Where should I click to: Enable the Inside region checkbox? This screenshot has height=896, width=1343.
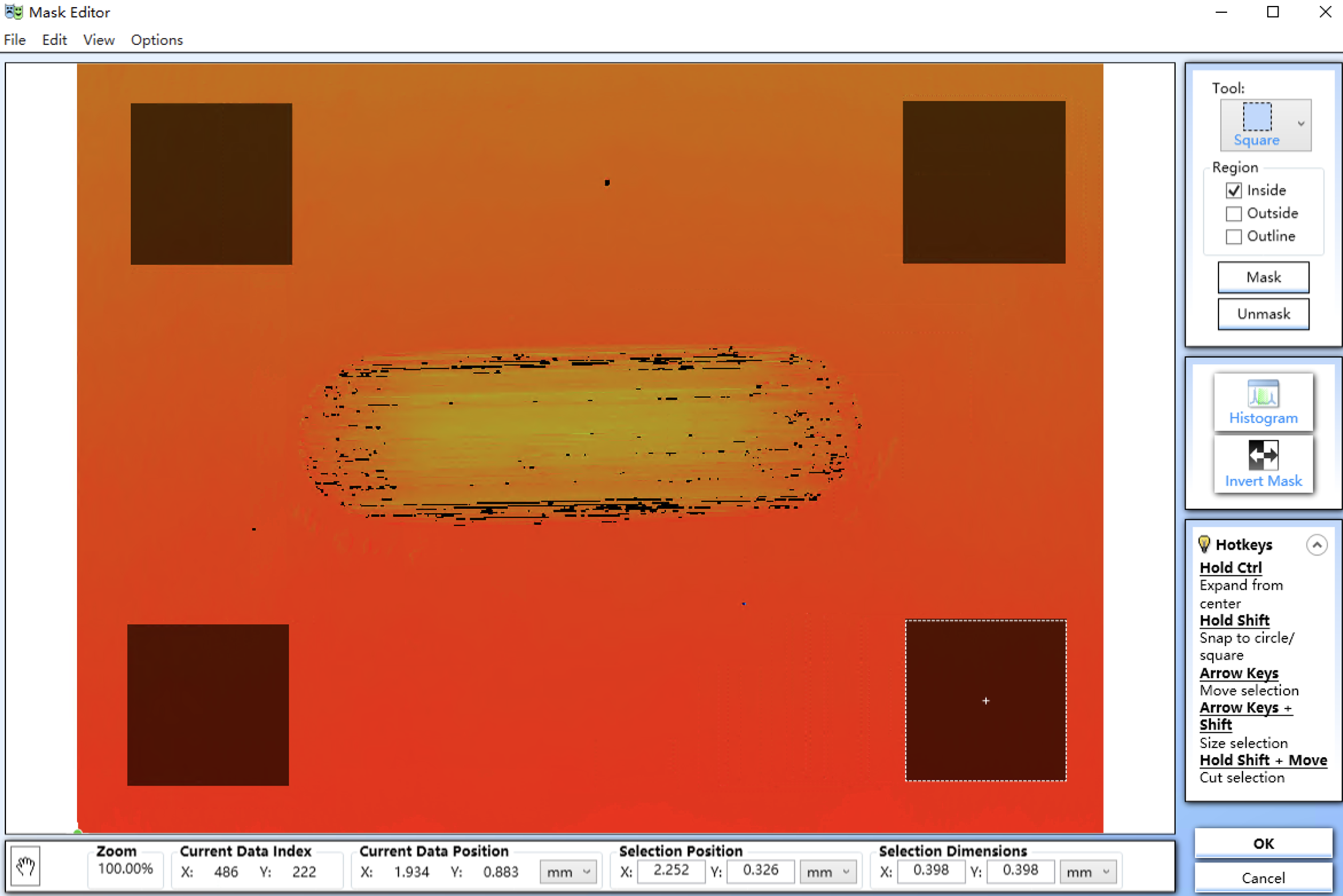[x=1234, y=190]
